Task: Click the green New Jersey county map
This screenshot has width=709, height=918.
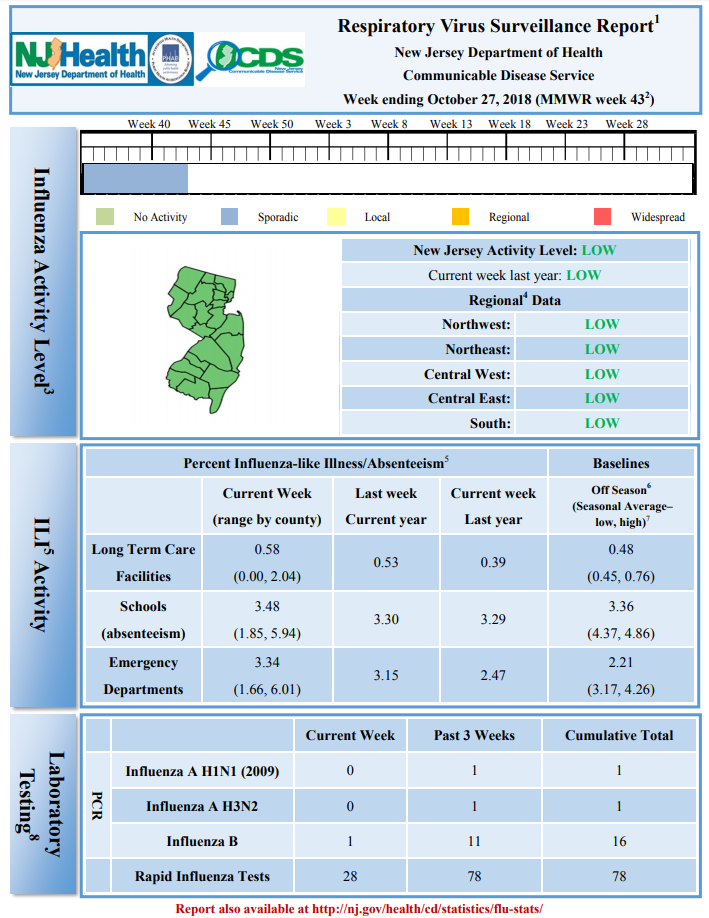Action: coord(205,340)
